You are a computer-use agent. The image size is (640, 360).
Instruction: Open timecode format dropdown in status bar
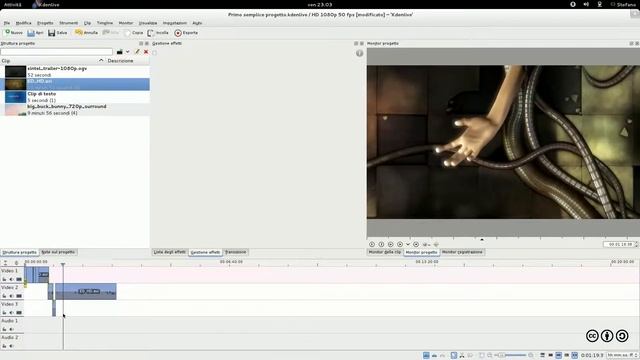coord(622,356)
